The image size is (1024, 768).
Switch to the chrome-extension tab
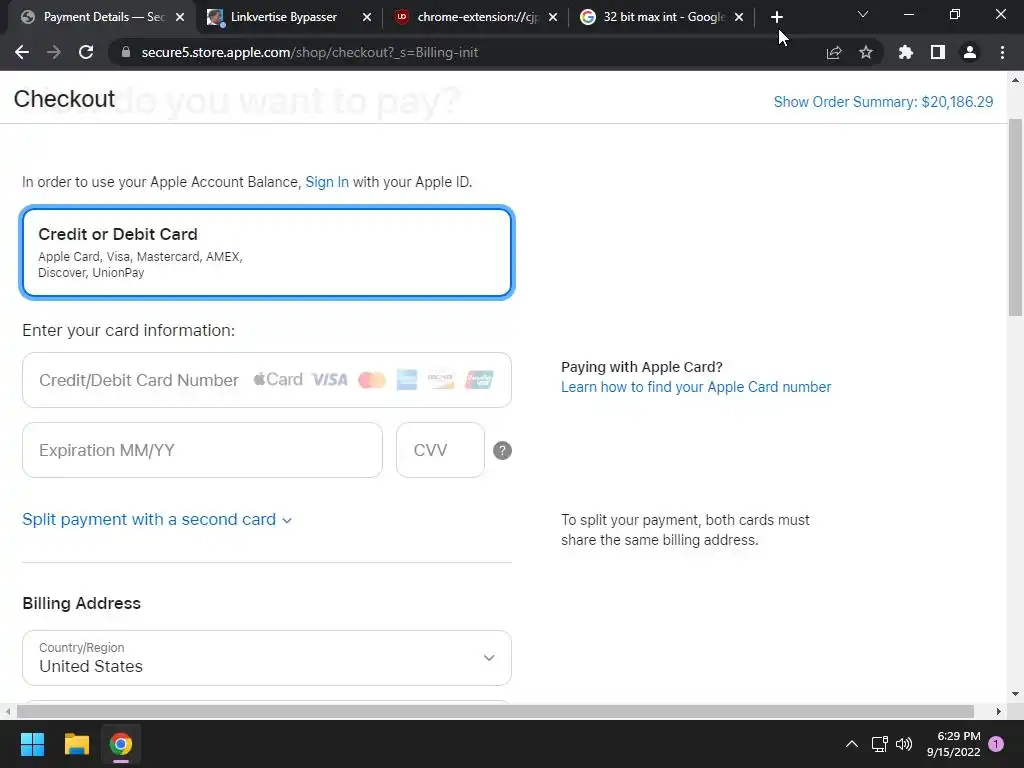pyautogui.click(x=477, y=17)
